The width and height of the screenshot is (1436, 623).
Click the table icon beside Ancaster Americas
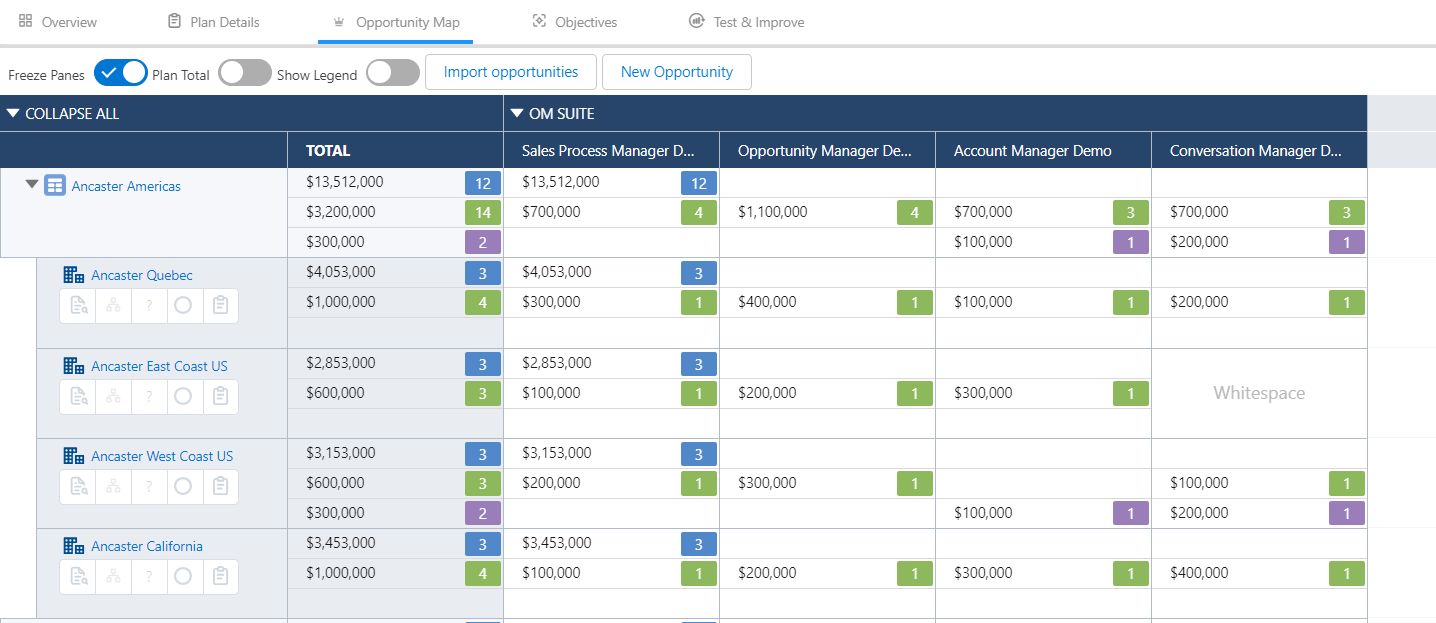55,186
